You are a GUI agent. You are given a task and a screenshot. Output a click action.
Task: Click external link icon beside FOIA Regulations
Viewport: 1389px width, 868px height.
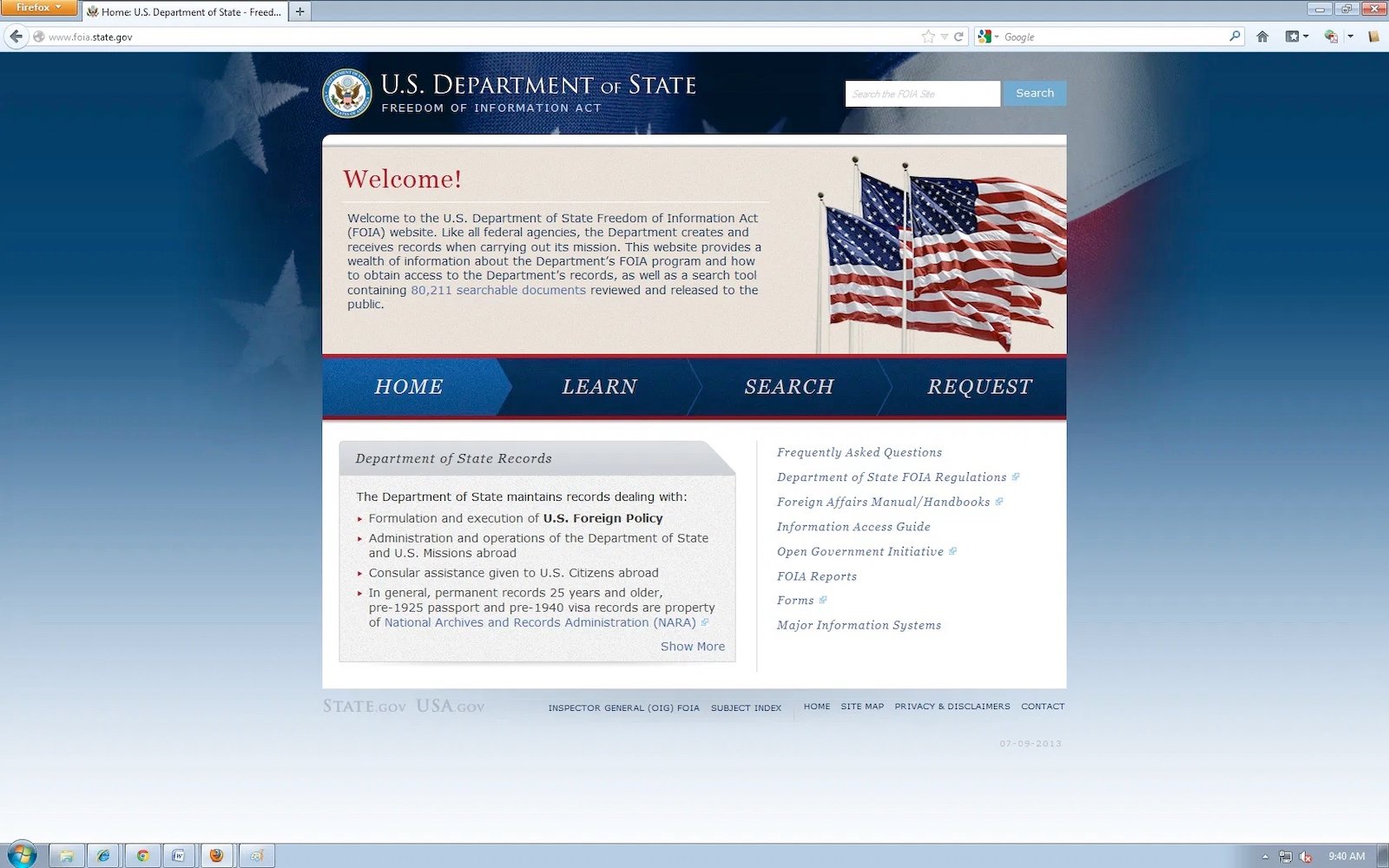click(1015, 477)
